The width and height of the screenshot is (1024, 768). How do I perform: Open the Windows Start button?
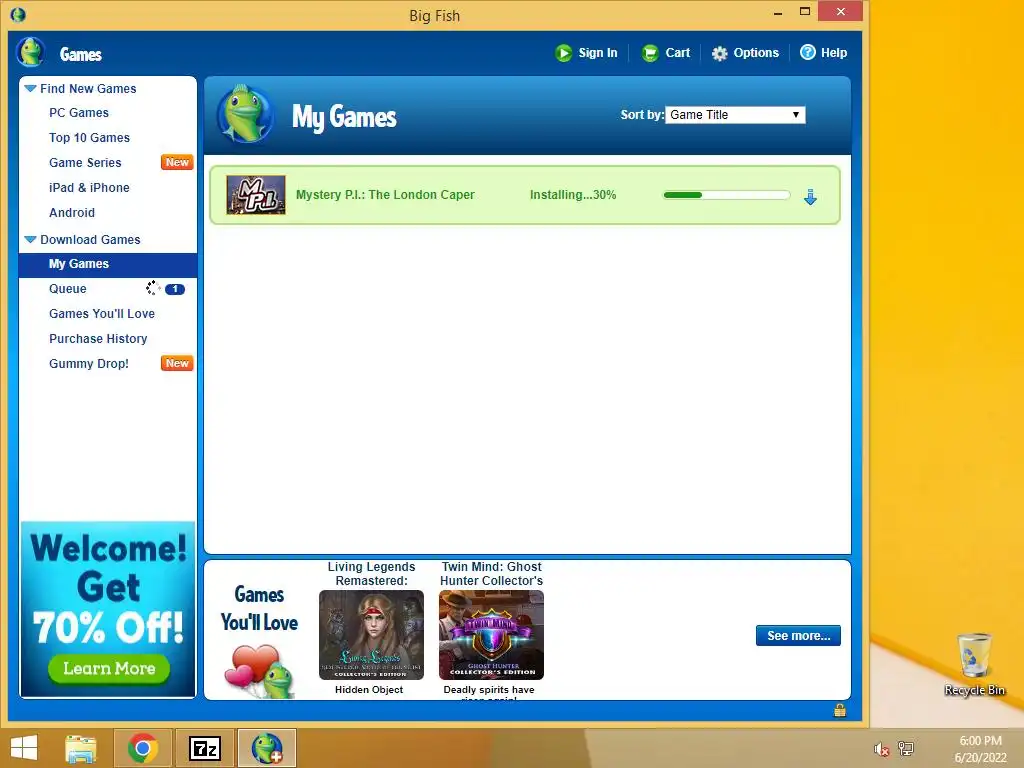(24, 748)
